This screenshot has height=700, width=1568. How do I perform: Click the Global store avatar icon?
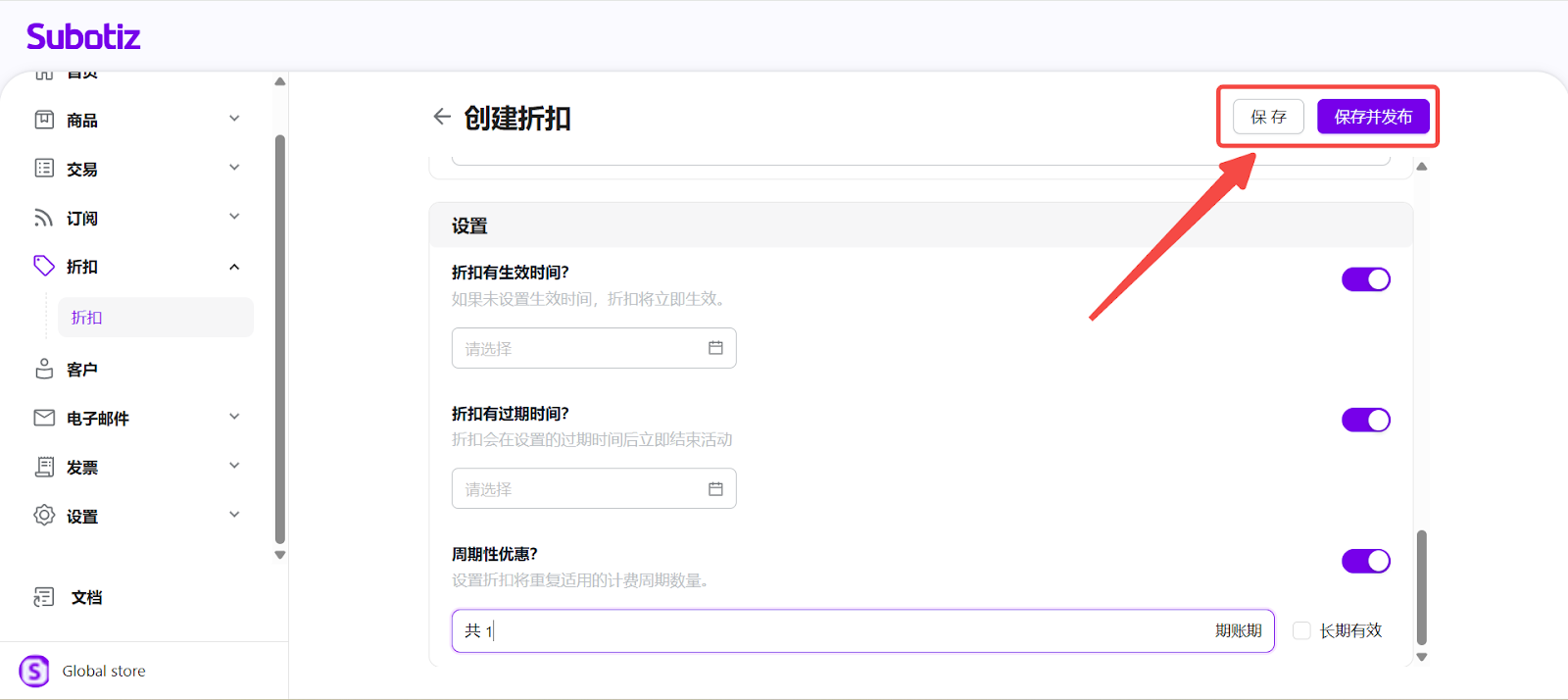pos(34,672)
